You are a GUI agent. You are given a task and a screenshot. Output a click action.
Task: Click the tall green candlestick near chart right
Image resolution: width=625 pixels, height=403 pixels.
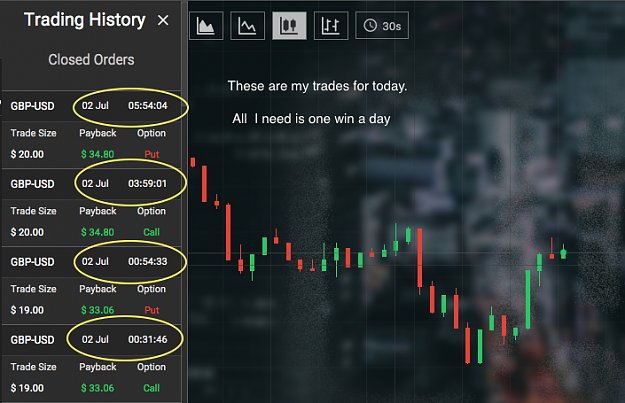[x=528, y=299]
